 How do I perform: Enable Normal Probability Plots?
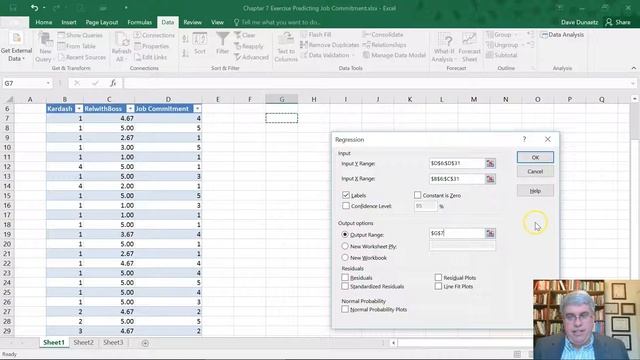pos(345,309)
